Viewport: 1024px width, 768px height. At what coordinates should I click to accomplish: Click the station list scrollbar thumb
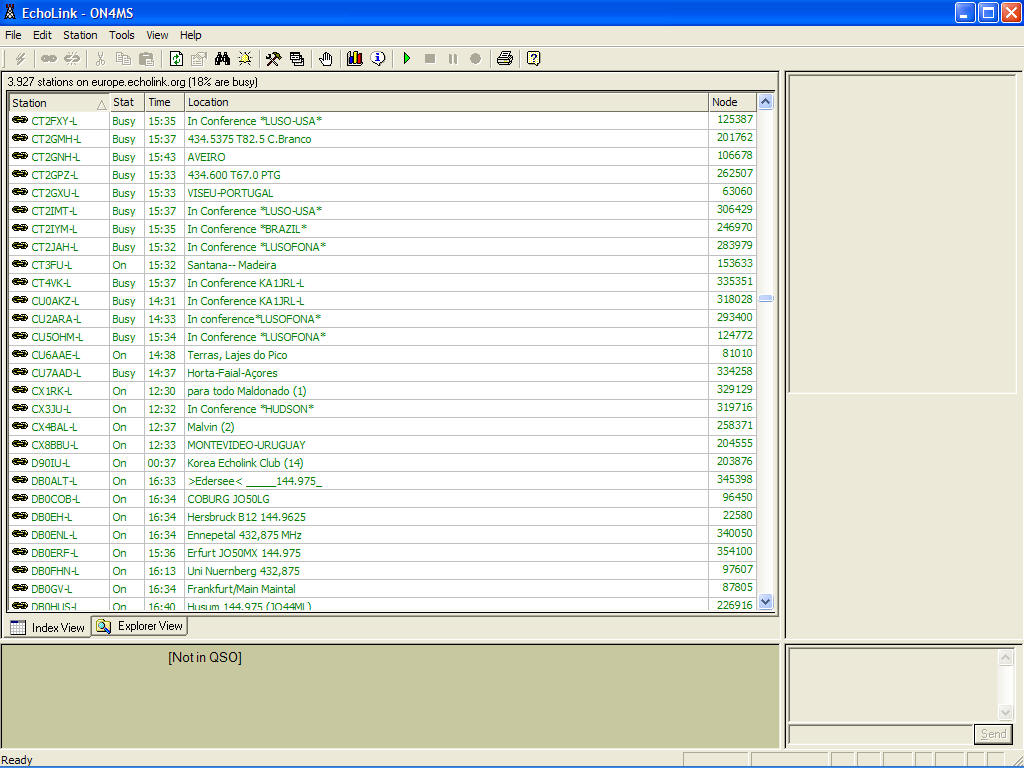click(x=765, y=298)
